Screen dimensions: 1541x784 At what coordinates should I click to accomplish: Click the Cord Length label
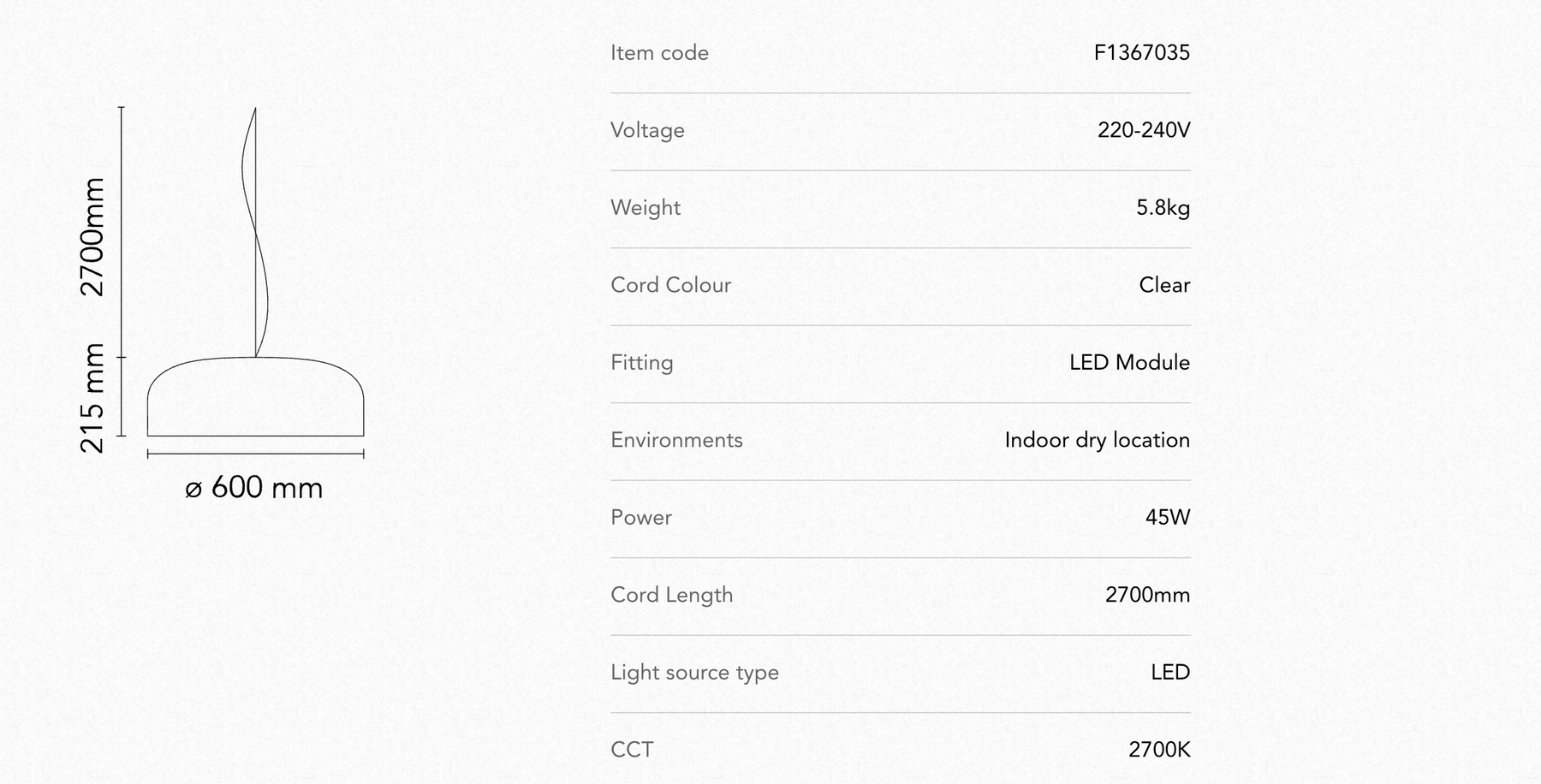pos(672,595)
